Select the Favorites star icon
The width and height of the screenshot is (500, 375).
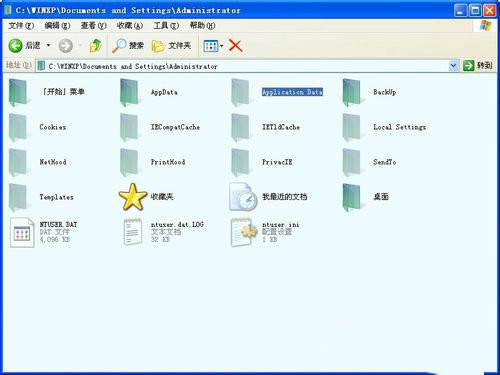coord(133,197)
